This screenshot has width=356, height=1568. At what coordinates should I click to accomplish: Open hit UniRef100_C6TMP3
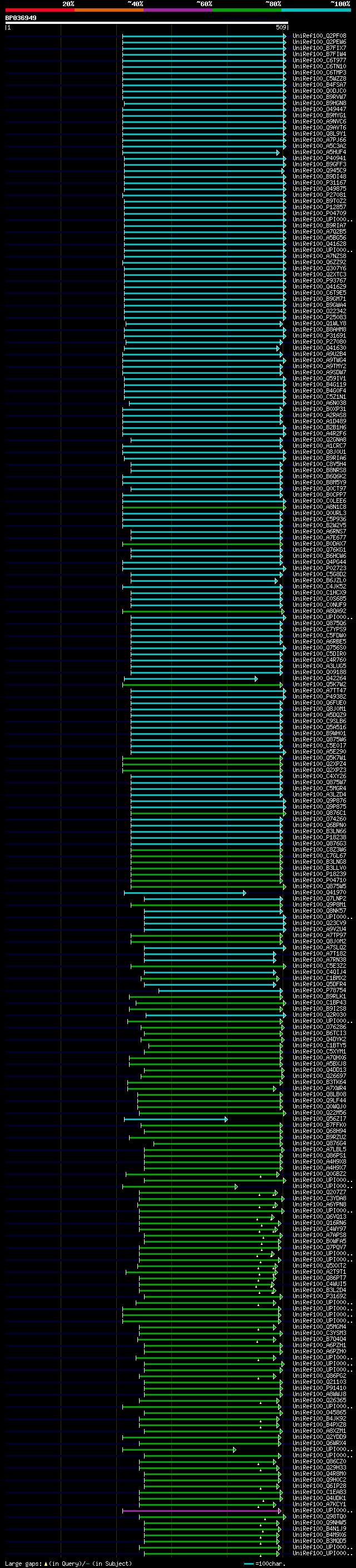[319, 72]
